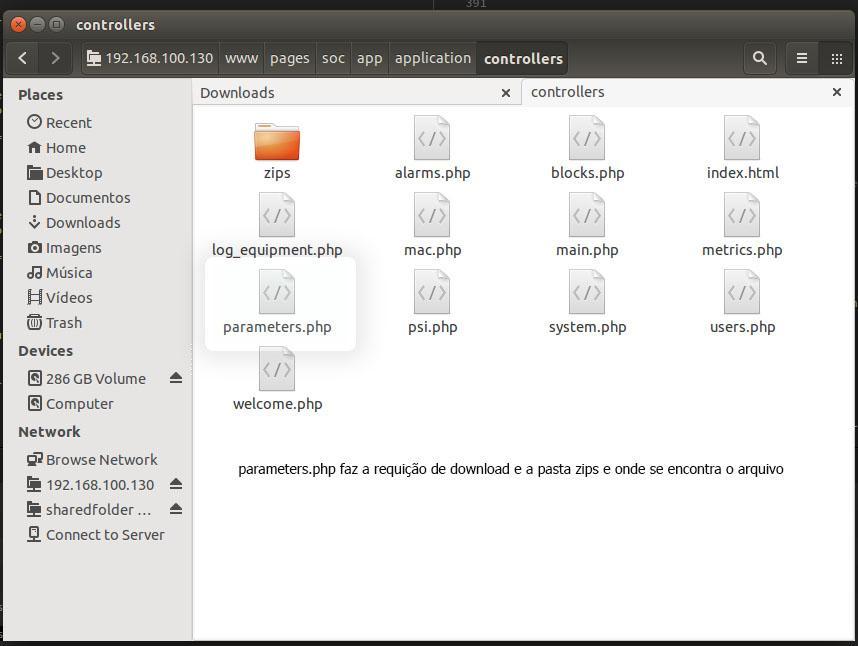Navigate to application in the path bar
858x646 pixels.
coord(433,58)
